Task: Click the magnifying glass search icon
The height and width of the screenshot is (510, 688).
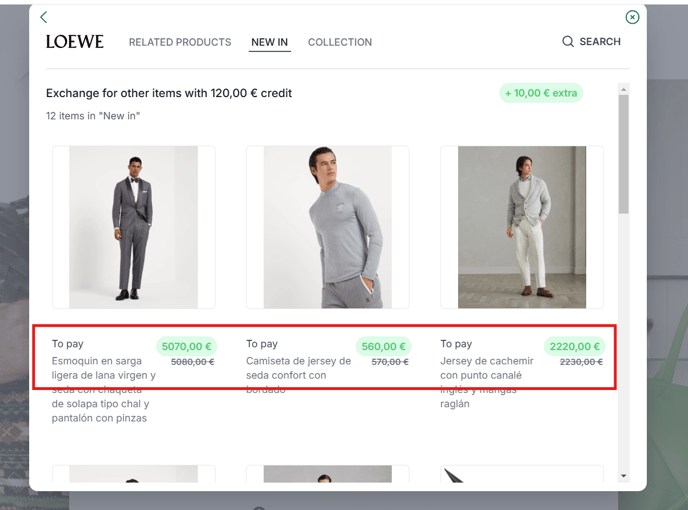Action: 568,41
